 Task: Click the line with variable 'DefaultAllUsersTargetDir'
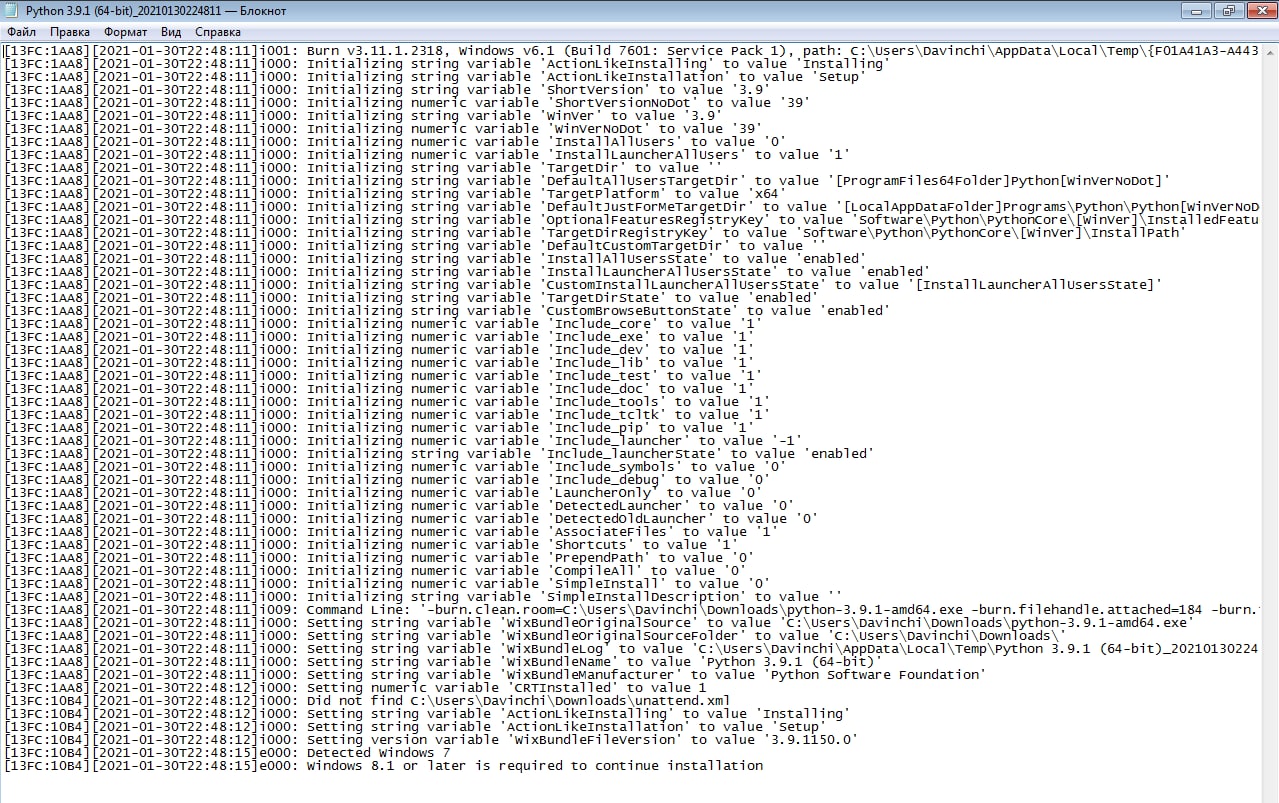(587, 180)
